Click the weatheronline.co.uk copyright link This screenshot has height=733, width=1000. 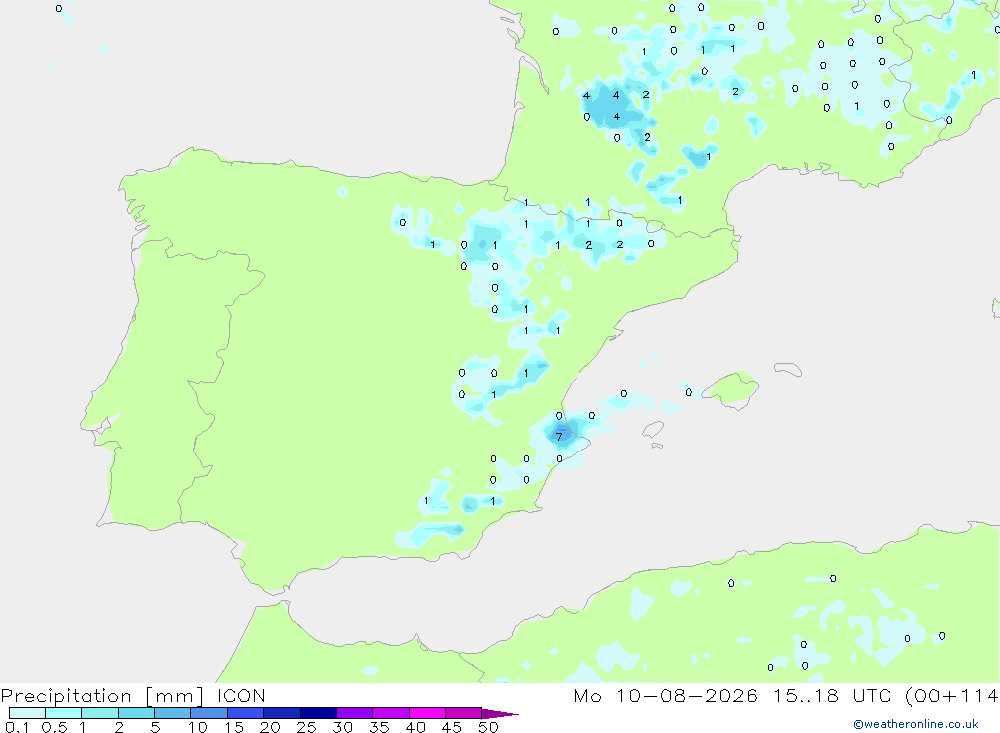click(916, 724)
